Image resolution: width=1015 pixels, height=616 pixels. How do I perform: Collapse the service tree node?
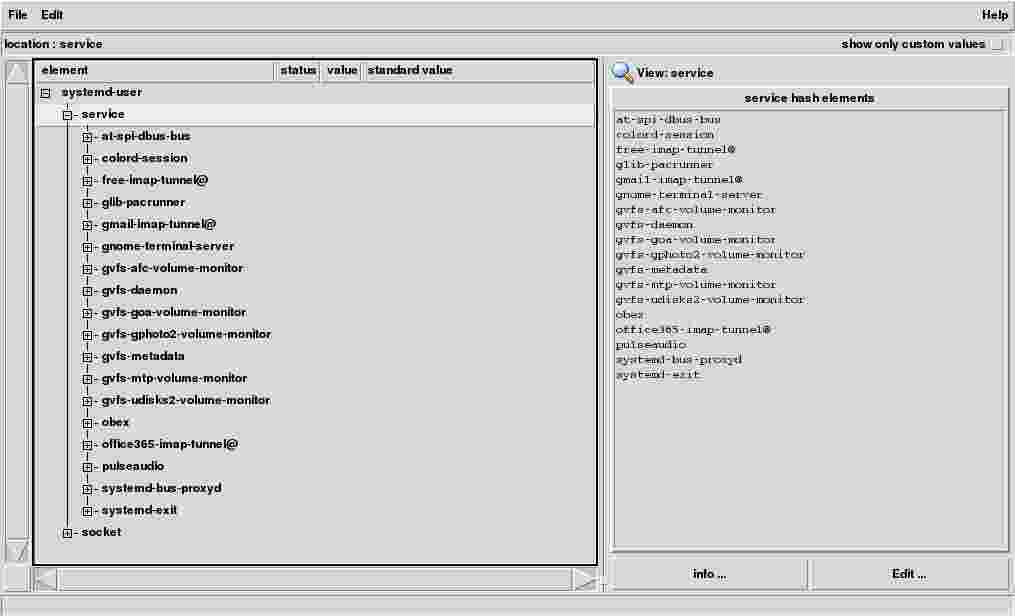pyautogui.click(x=67, y=115)
